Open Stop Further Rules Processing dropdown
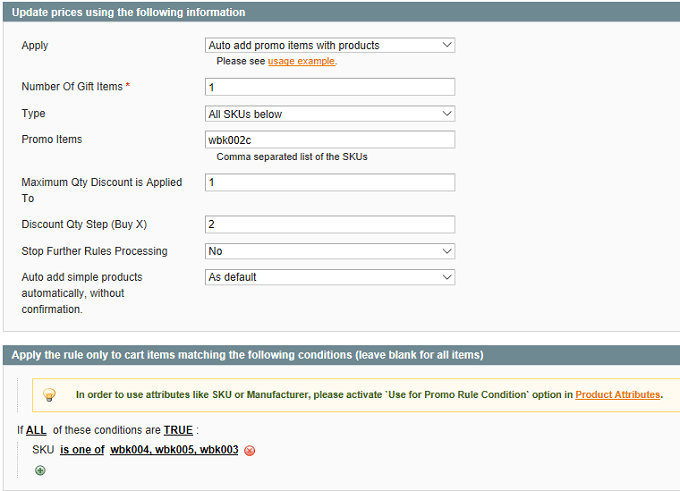This screenshot has width=680, height=491. pyautogui.click(x=330, y=251)
